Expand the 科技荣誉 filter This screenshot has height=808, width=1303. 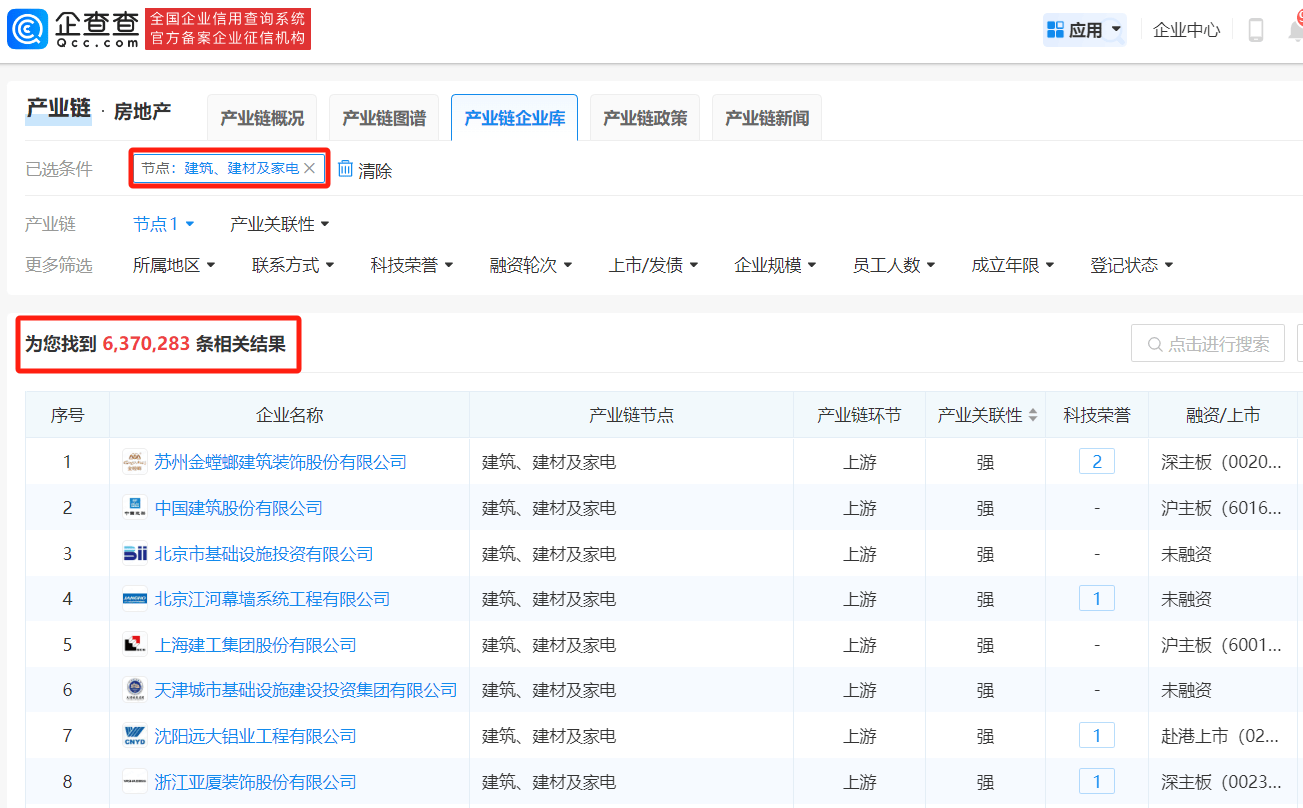click(x=412, y=265)
